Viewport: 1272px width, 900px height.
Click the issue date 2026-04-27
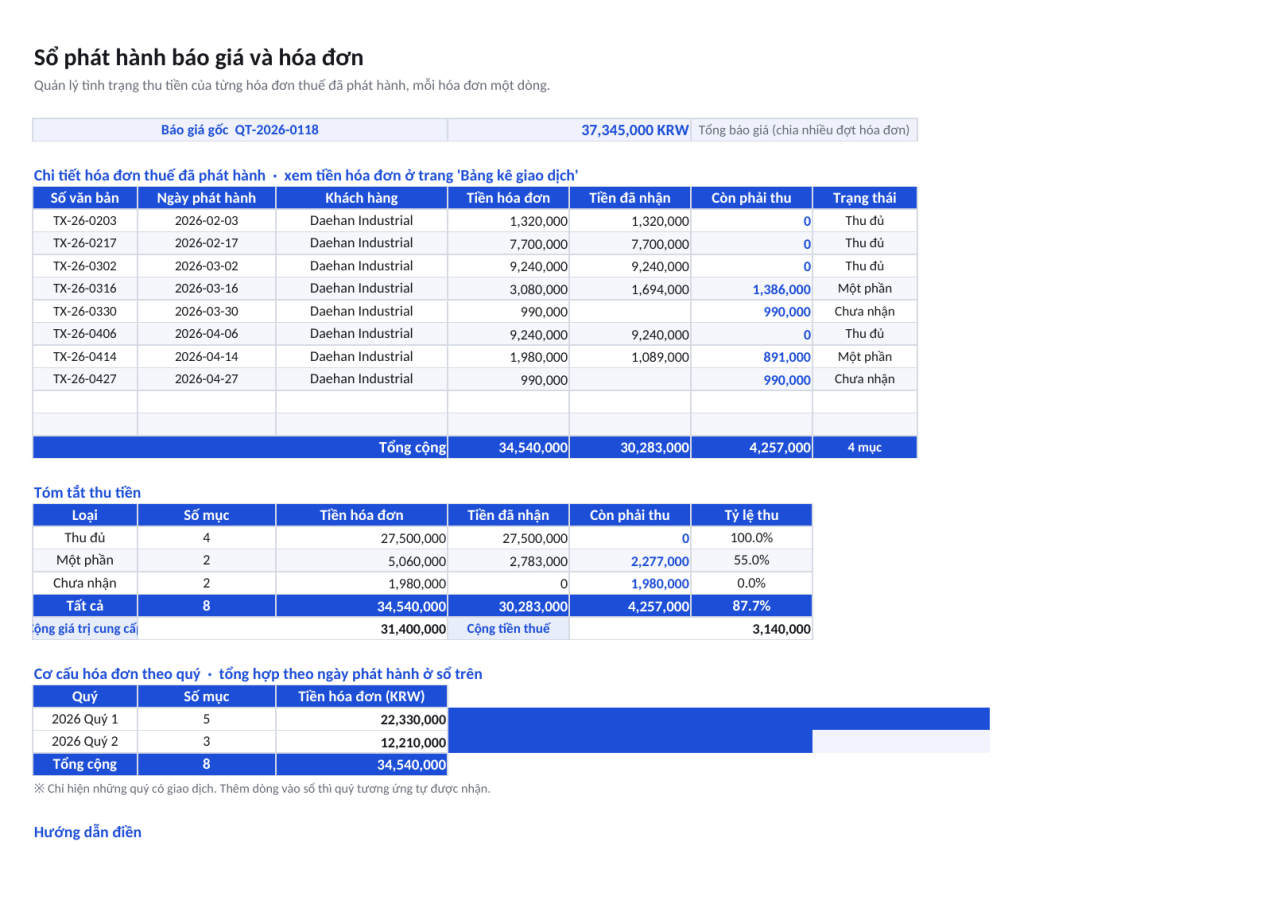207,379
